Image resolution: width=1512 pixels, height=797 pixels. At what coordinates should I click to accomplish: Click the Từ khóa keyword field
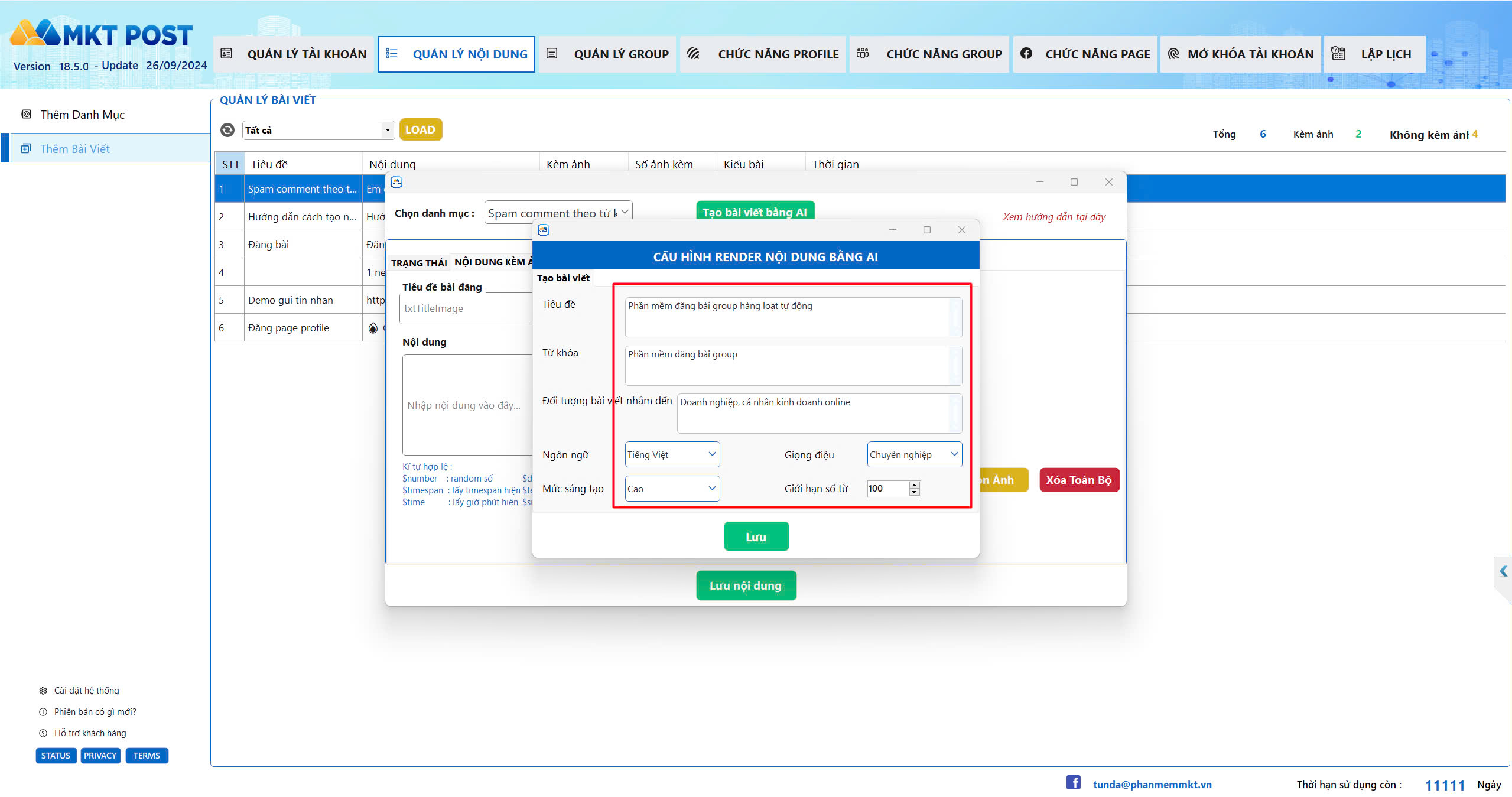point(793,366)
